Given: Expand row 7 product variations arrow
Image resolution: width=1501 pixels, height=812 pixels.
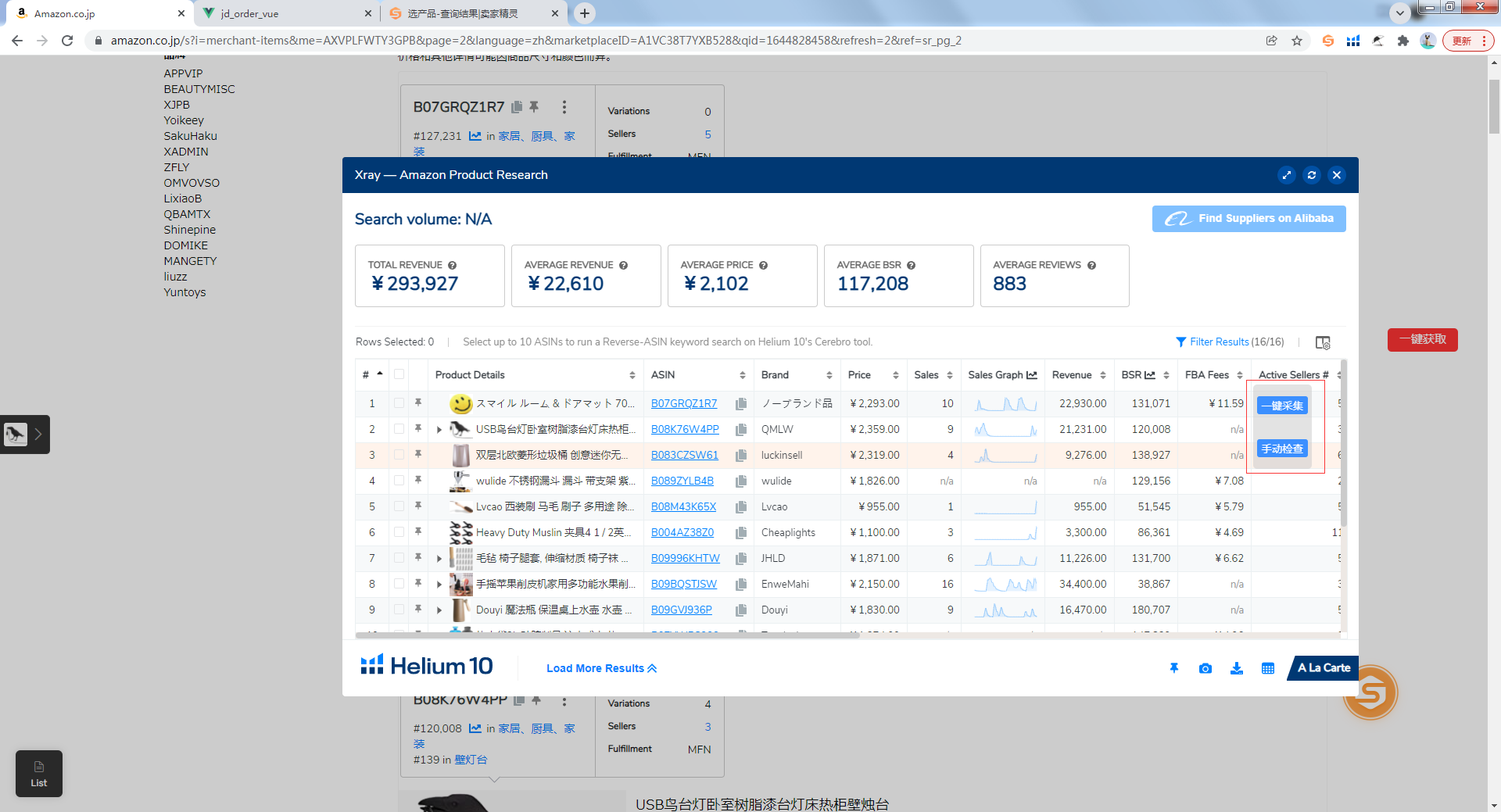Looking at the screenshot, I should pyautogui.click(x=439, y=559).
